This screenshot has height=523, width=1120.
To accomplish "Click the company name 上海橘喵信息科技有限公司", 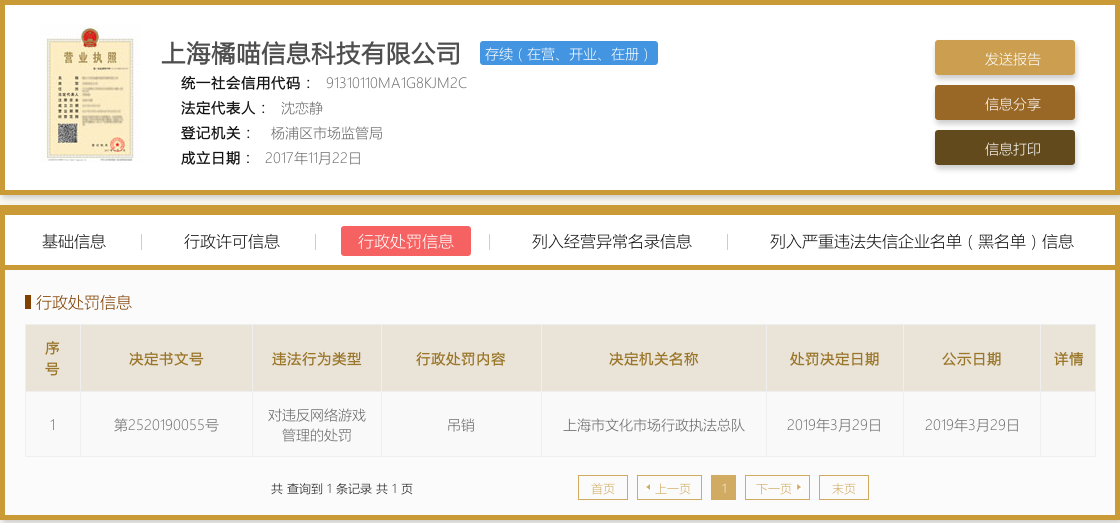I will 311,53.
